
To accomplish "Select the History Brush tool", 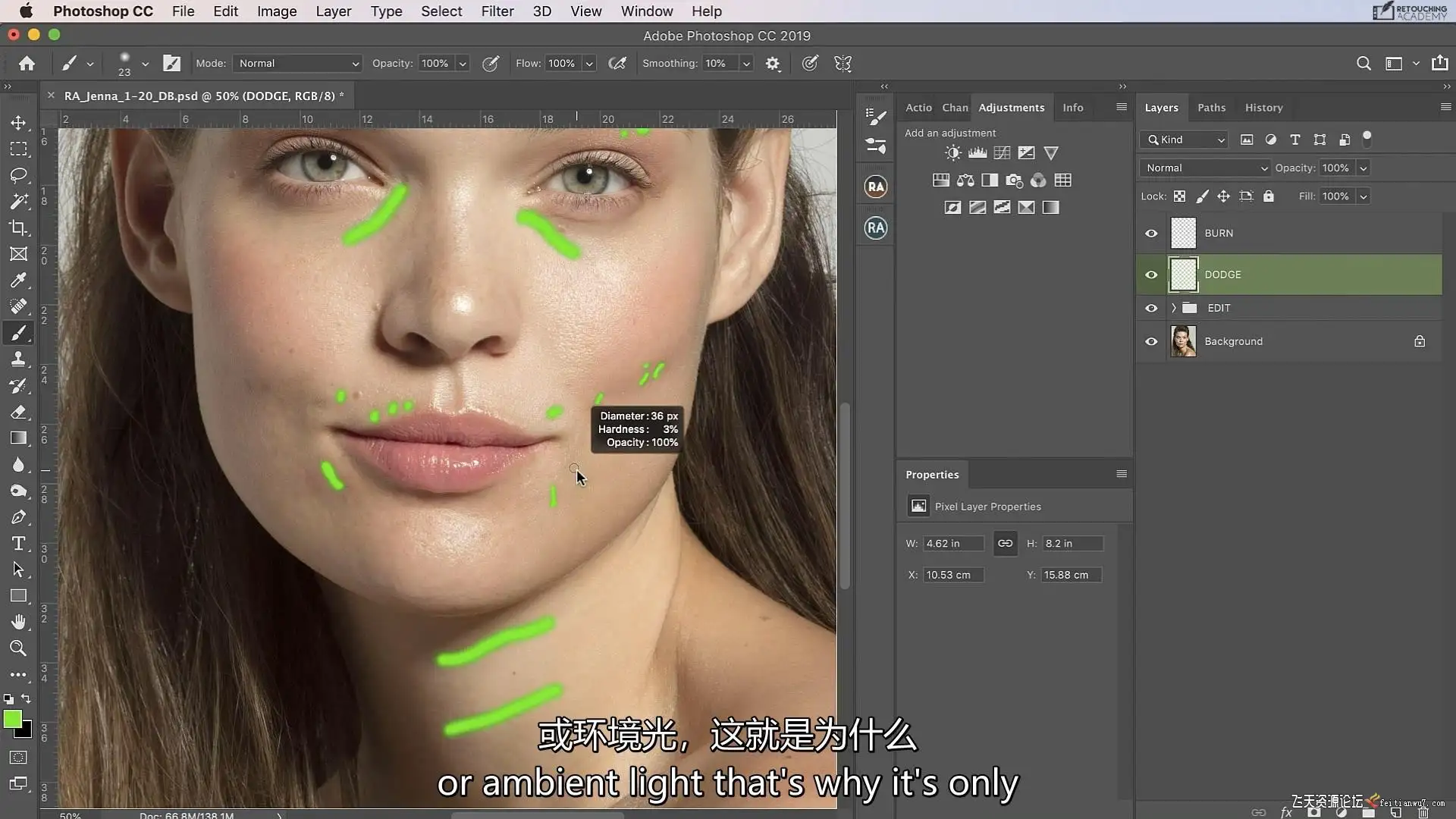I will [x=18, y=386].
